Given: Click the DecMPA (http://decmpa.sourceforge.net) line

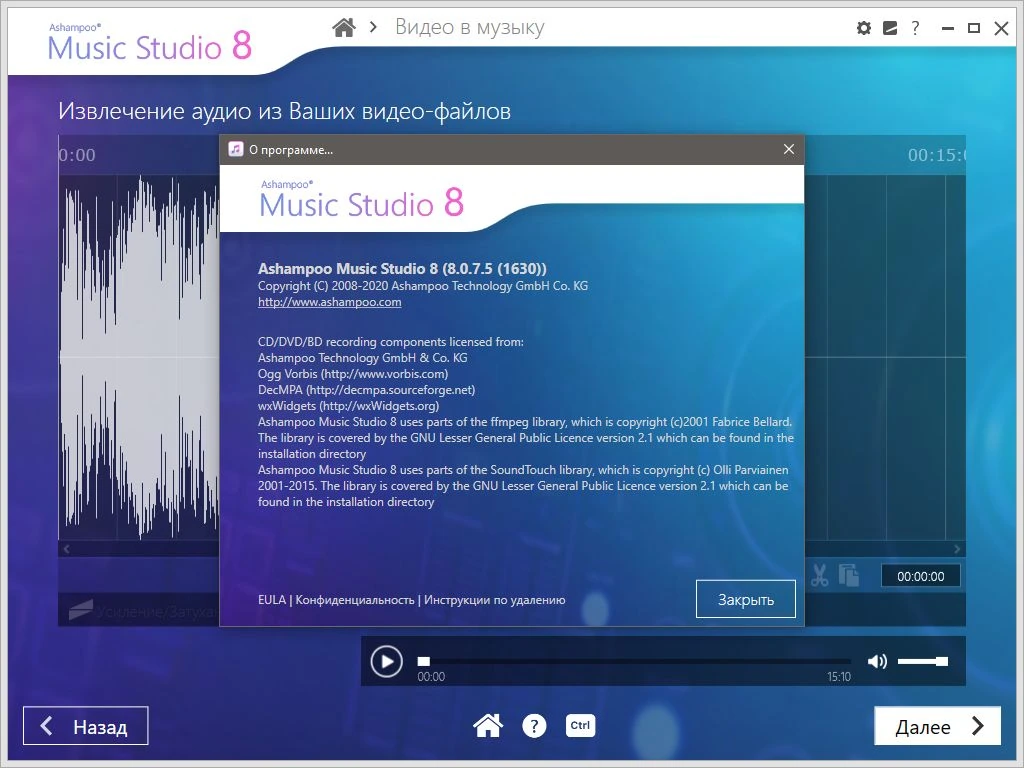Looking at the screenshot, I should coord(366,390).
